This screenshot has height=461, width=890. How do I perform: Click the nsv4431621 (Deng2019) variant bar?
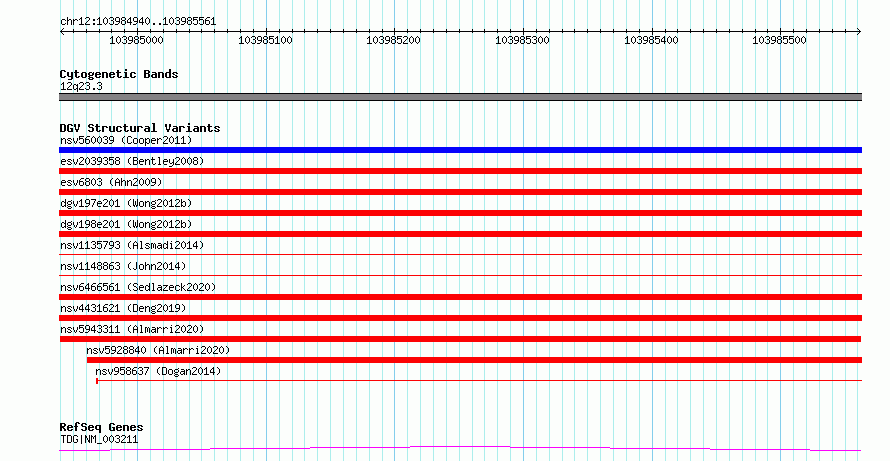tap(460, 318)
